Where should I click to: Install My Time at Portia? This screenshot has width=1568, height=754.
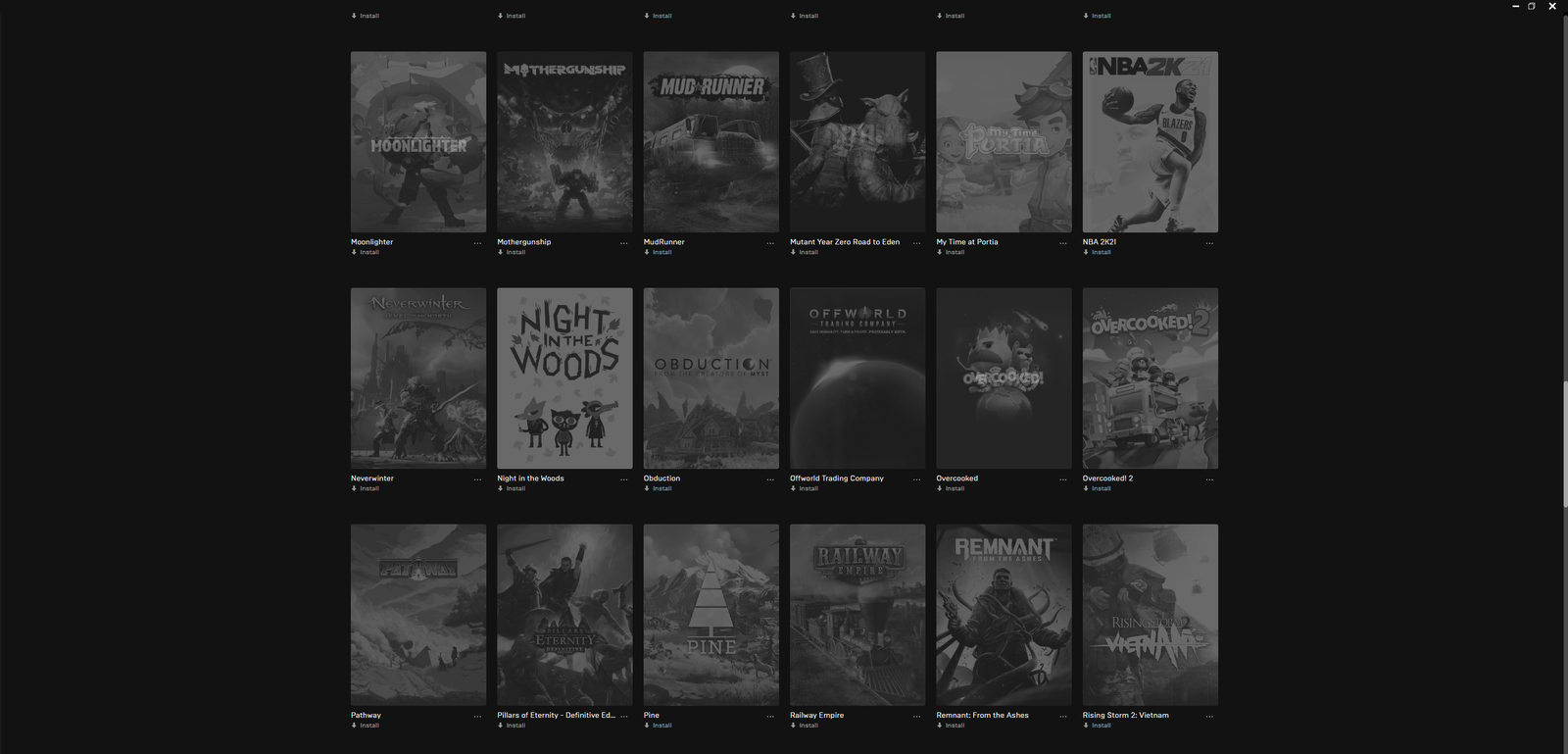(951, 252)
